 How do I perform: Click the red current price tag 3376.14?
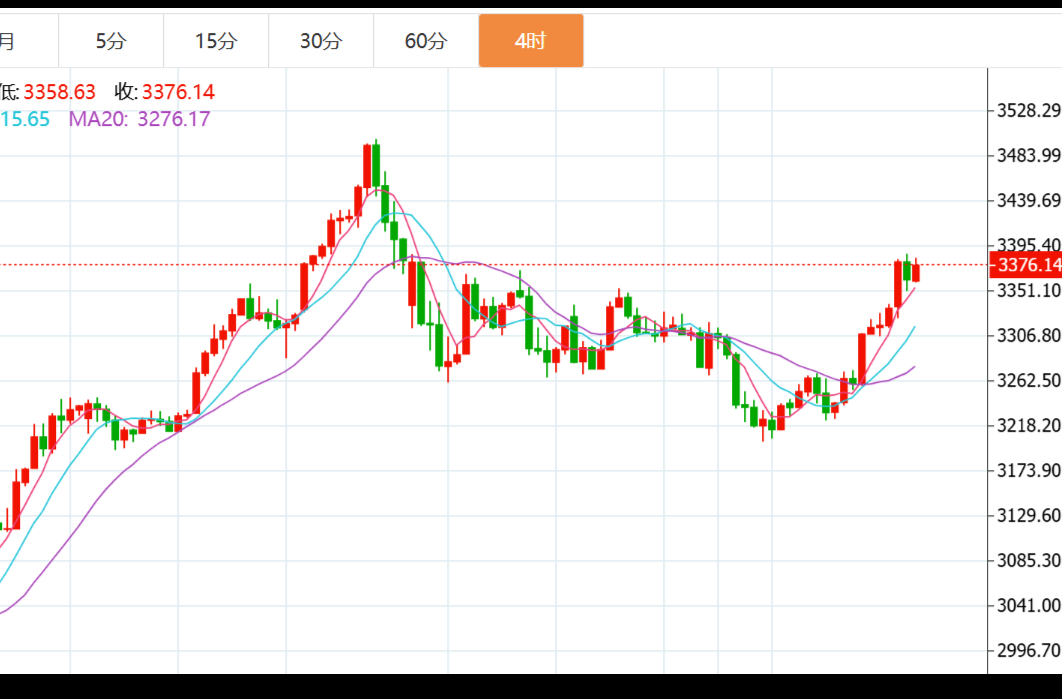point(1025,264)
